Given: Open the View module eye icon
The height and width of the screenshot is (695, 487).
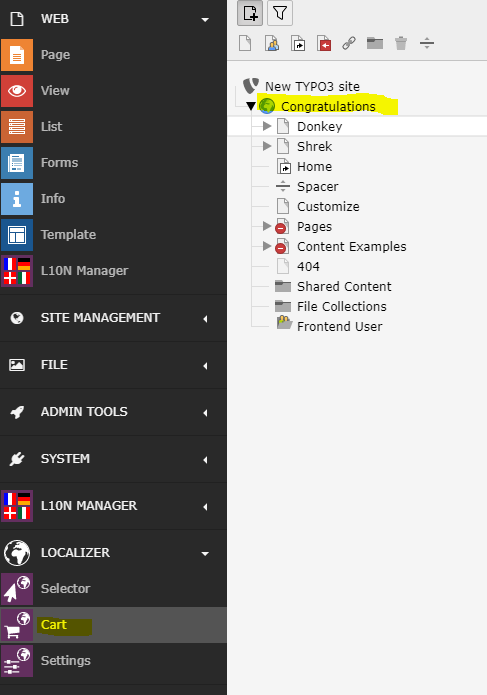Looking at the screenshot, I should coord(17,91).
